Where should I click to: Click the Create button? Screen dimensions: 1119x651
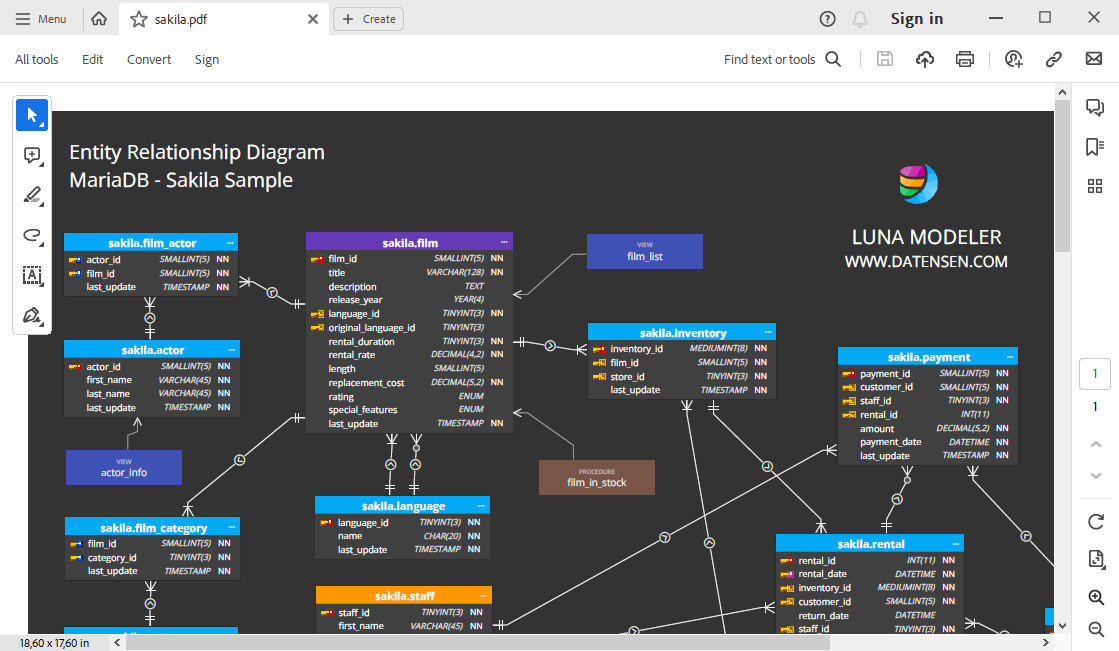coord(368,19)
